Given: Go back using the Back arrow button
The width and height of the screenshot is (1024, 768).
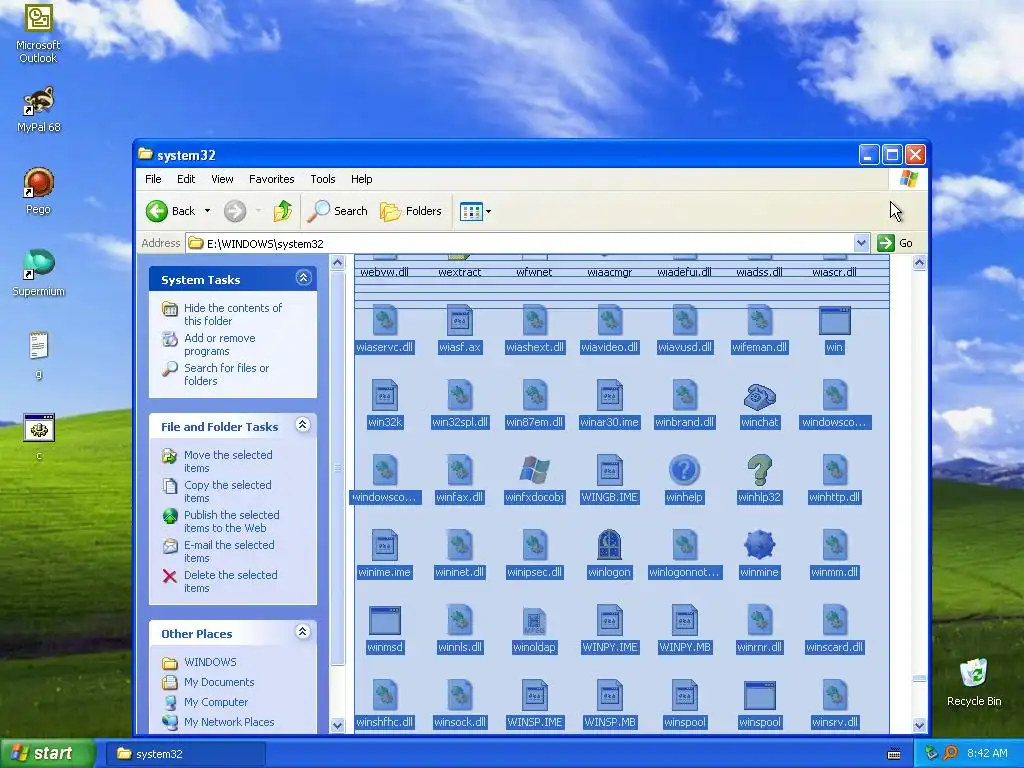Looking at the screenshot, I should pos(170,211).
